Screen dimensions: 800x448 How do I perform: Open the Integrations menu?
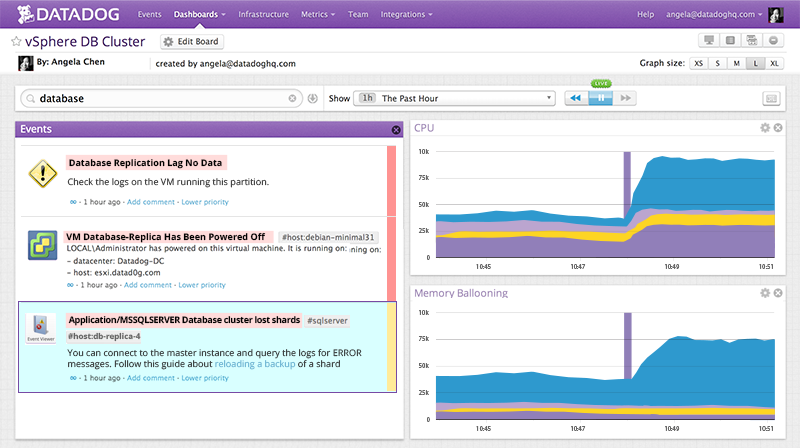pyautogui.click(x=406, y=14)
